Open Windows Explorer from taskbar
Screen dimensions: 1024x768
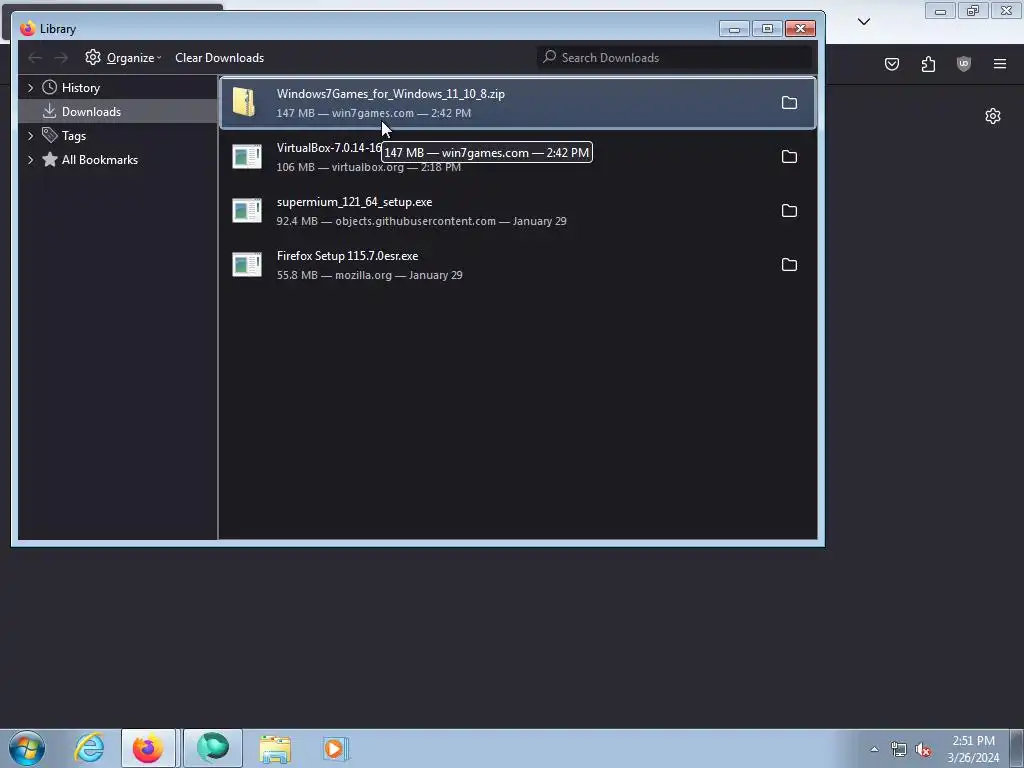275,749
